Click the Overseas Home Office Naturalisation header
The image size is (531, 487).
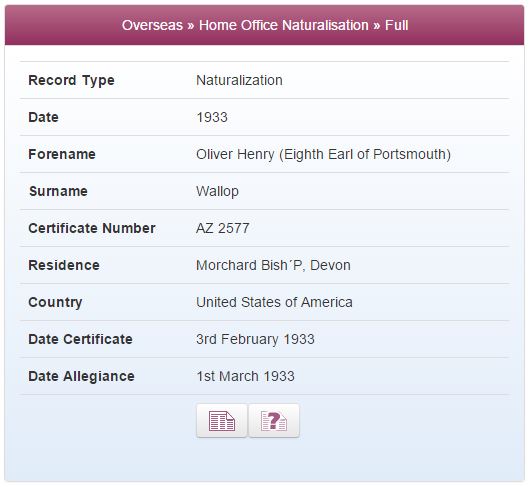[265, 25]
